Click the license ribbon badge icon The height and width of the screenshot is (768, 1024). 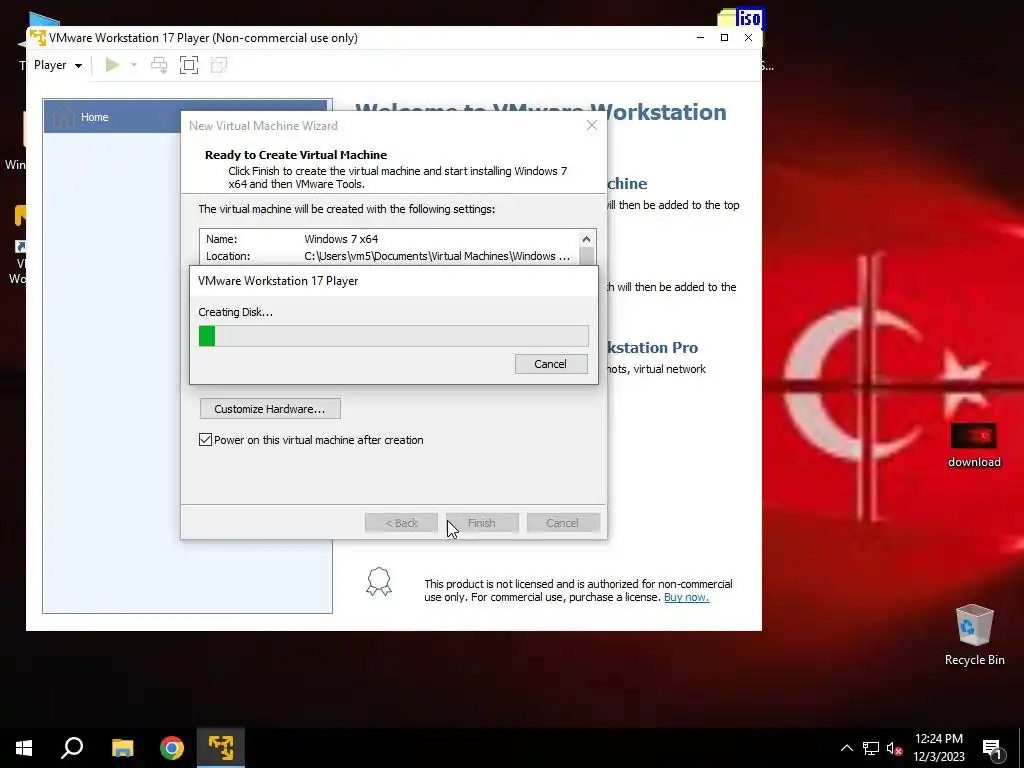pyautogui.click(x=379, y=581)
